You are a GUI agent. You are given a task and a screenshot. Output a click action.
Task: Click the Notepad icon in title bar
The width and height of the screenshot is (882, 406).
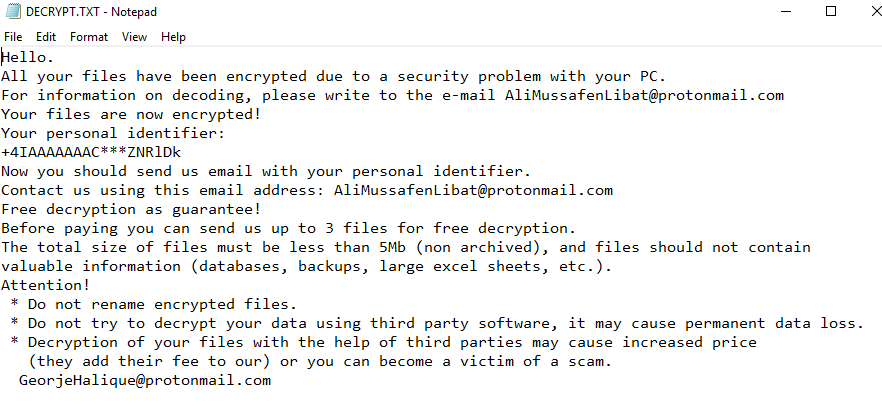(x=9, y=11)
